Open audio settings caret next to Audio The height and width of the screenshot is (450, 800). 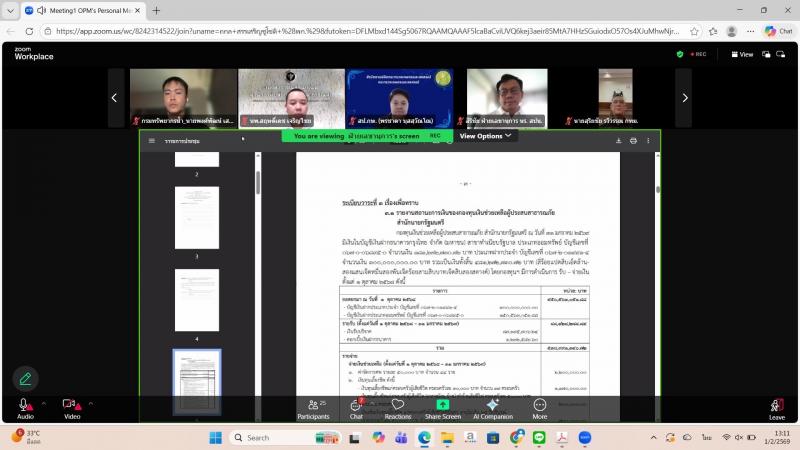[44, 404]
